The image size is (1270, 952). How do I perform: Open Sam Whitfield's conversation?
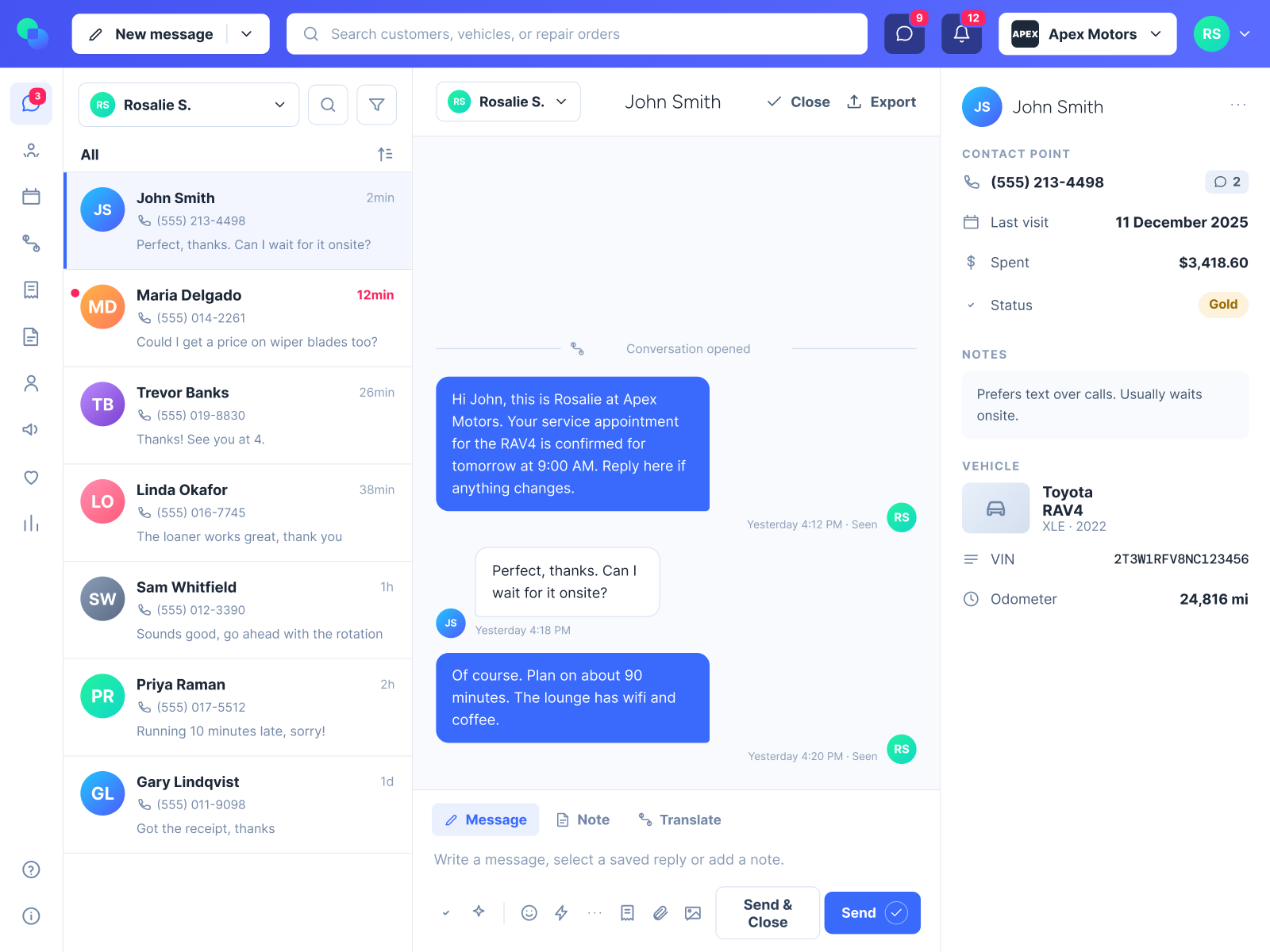pyautogui.click(x=237, y=610)
